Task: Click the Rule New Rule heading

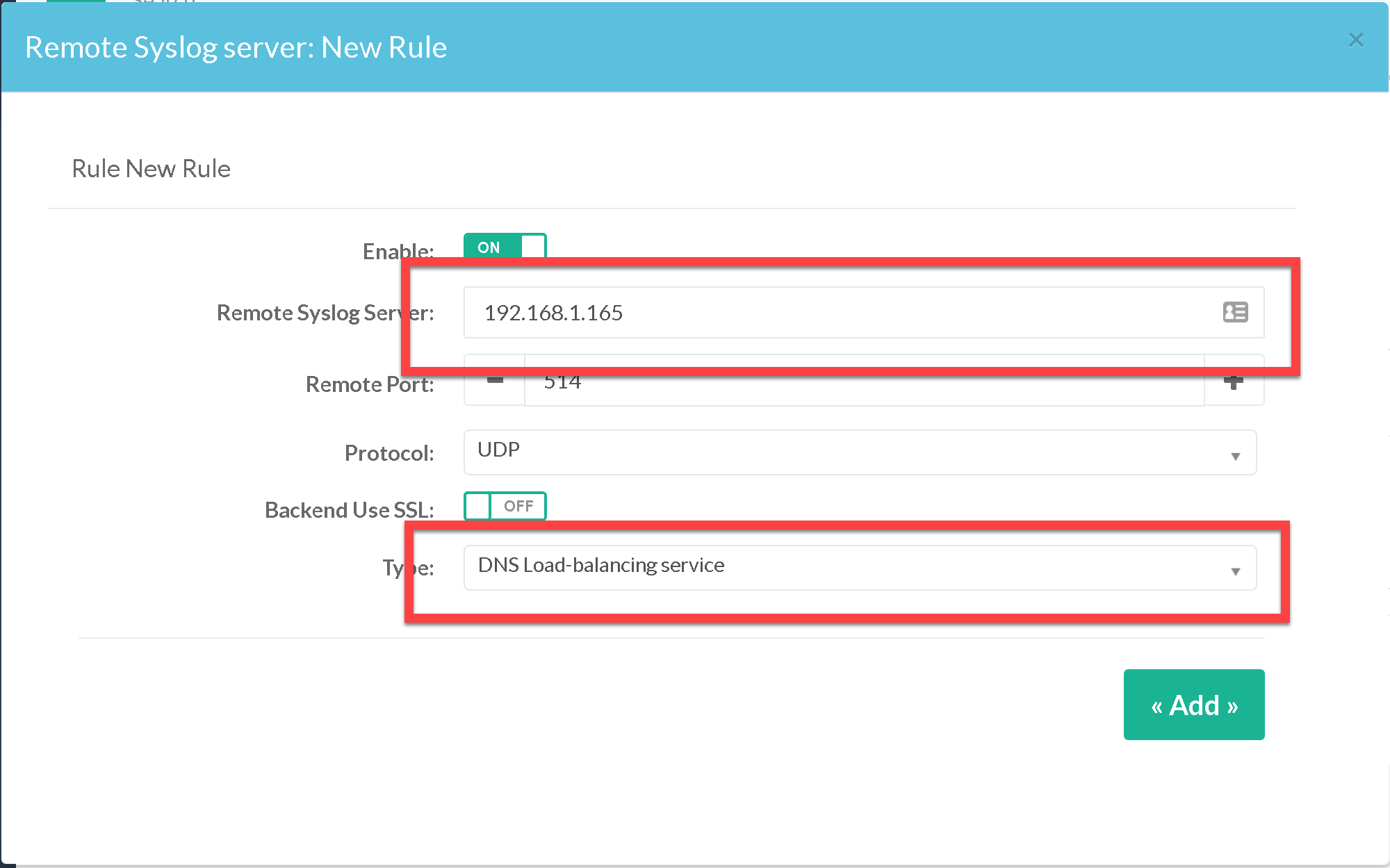Action: click(x=151, y=169)
